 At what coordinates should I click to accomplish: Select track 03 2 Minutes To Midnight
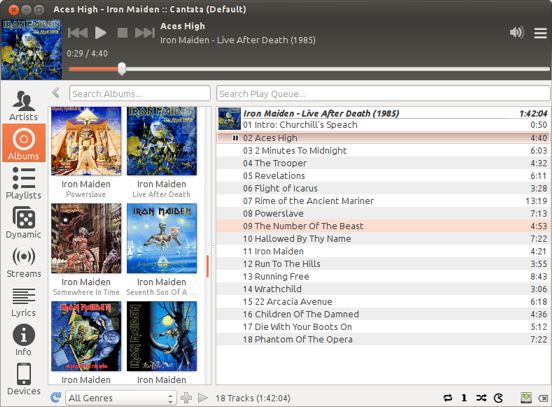coord(383,150)
